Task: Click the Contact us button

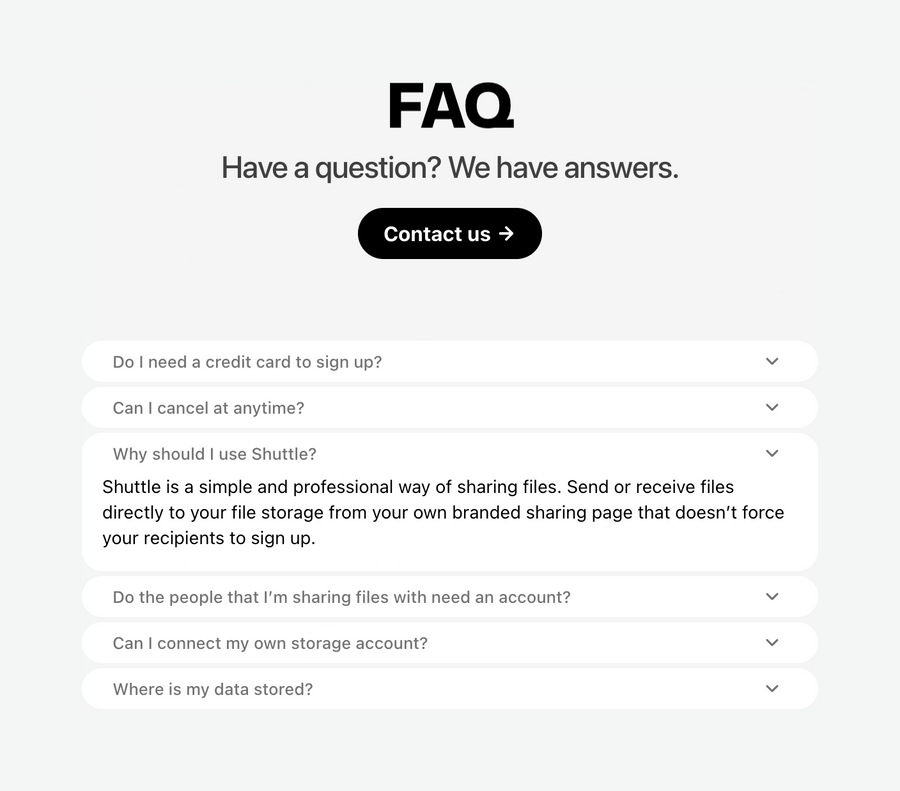Action: coord(450,233)
